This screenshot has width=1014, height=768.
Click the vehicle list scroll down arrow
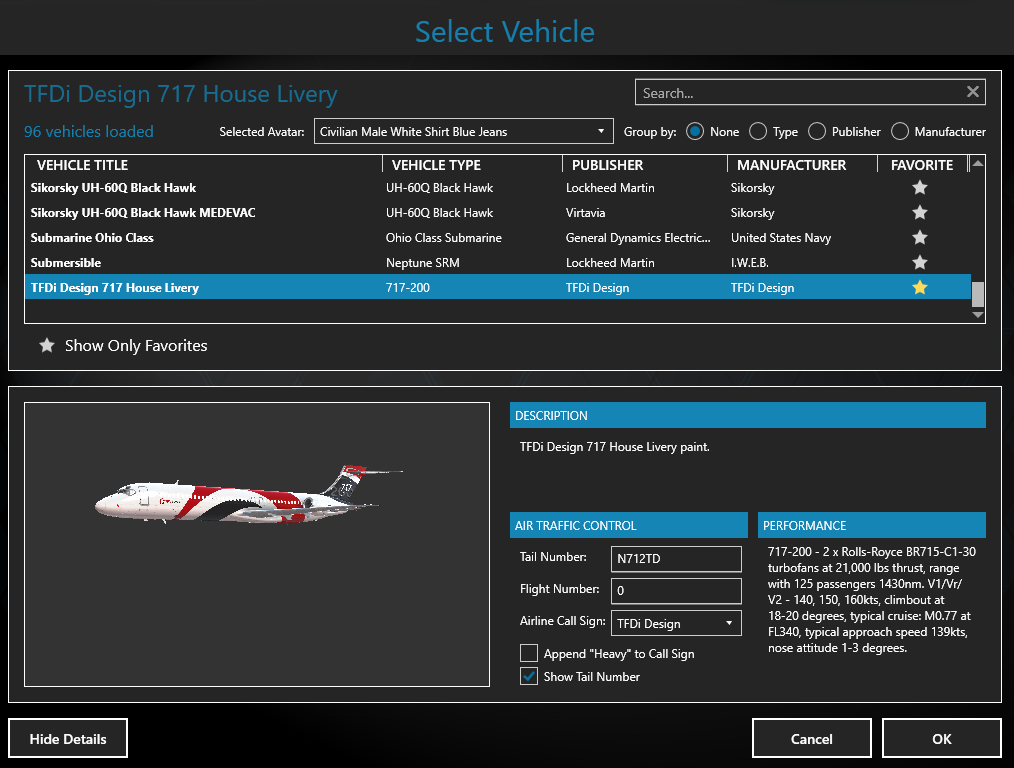pyautogui.click(x=978, y=315)
